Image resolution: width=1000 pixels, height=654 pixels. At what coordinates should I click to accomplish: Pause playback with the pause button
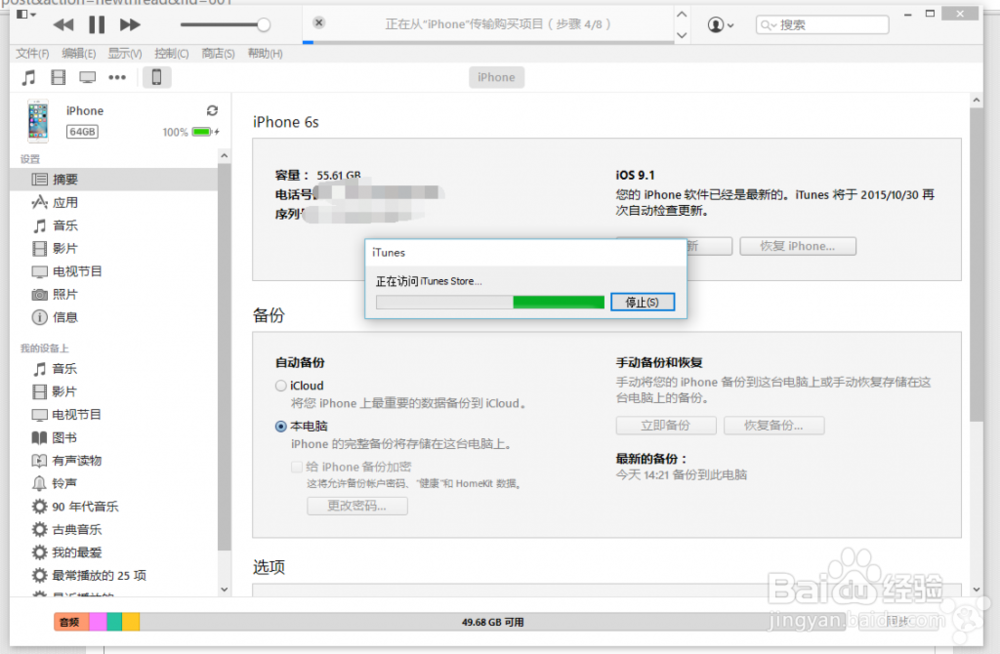pos(96,25)
